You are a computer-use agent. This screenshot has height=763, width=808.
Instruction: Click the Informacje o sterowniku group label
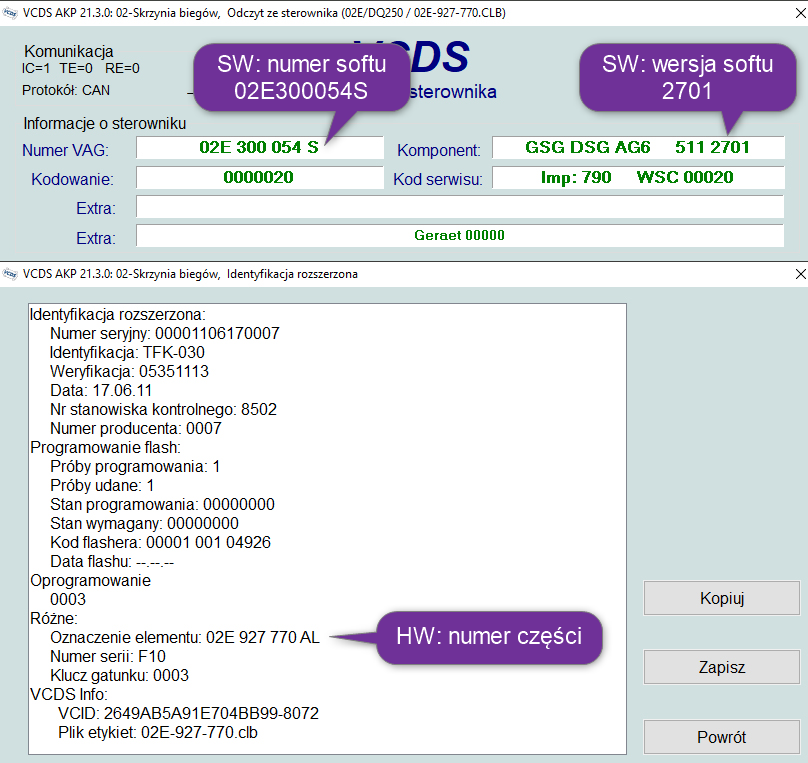click(105, 124)
